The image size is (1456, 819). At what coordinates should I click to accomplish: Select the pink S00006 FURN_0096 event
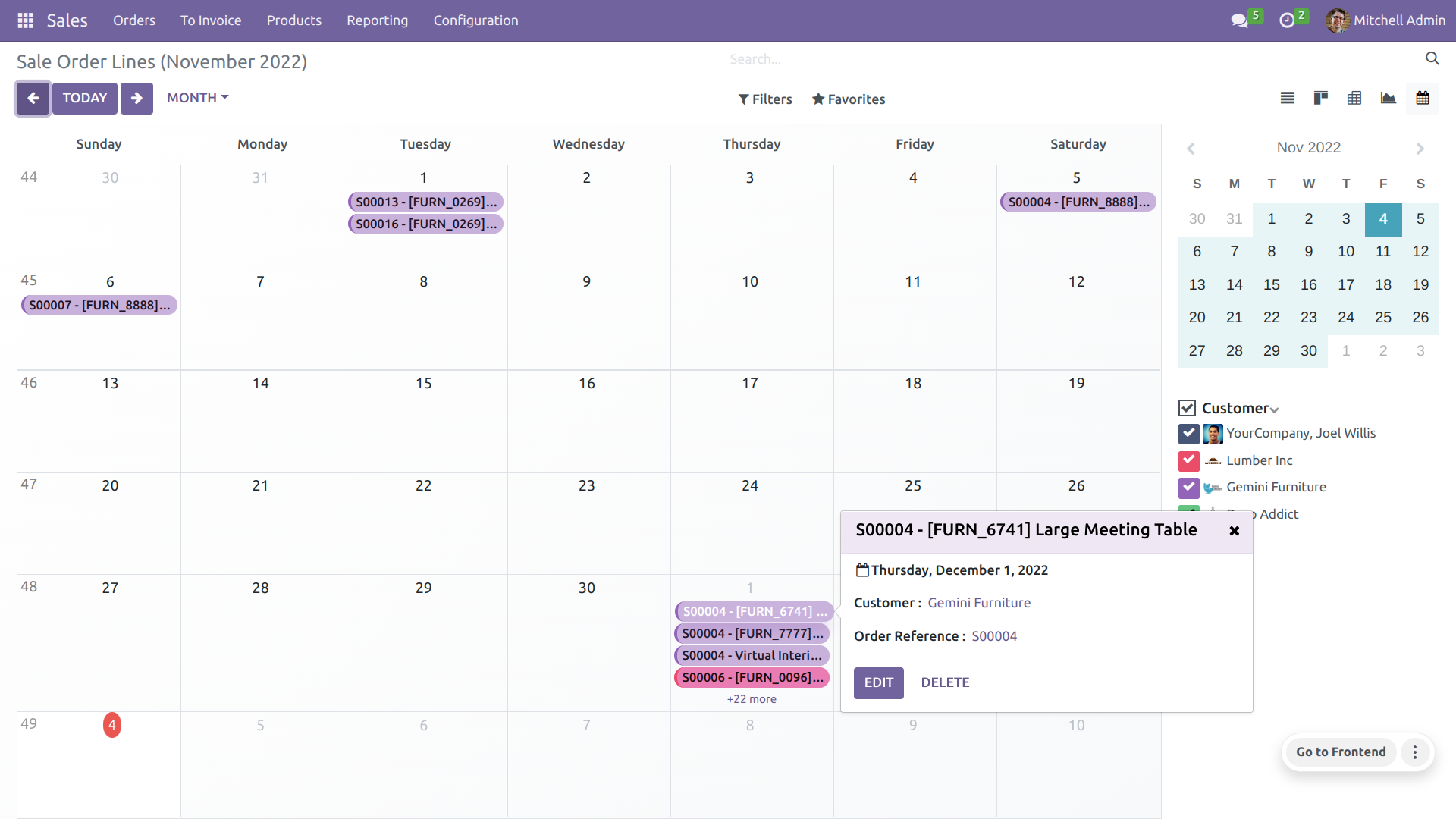(x=751, y=677)
